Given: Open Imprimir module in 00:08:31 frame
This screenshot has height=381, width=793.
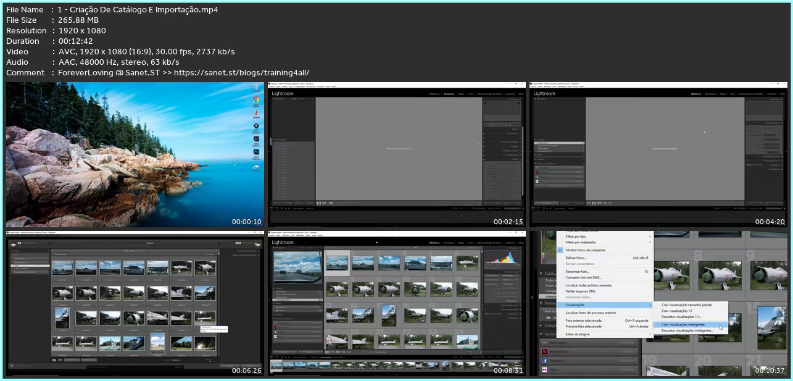Looking at the screenshot, I should point(509,243).
